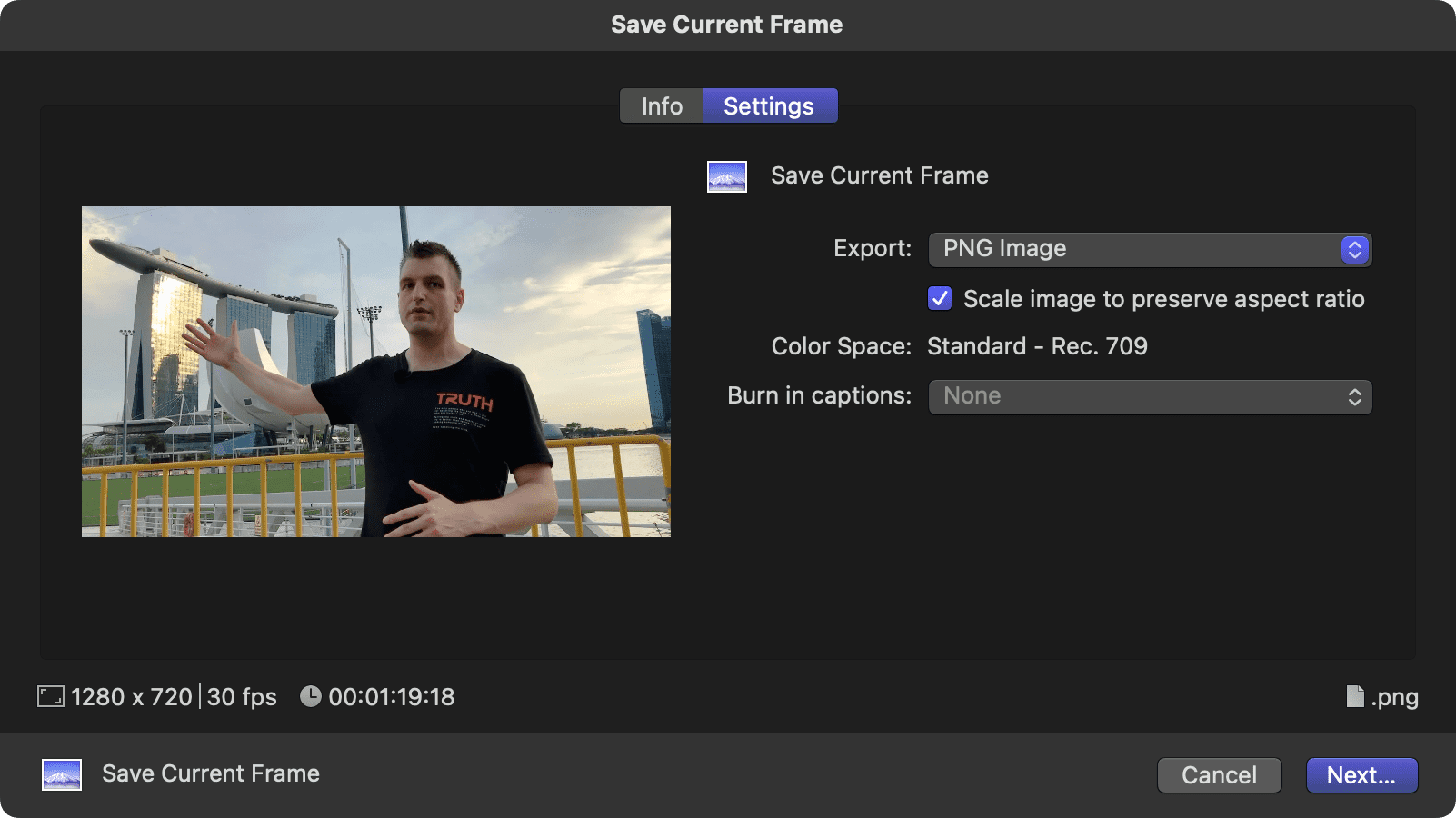Click the video frame preview thumbnail
Viewport: 1456px width, 818px height.
point(376,372)
